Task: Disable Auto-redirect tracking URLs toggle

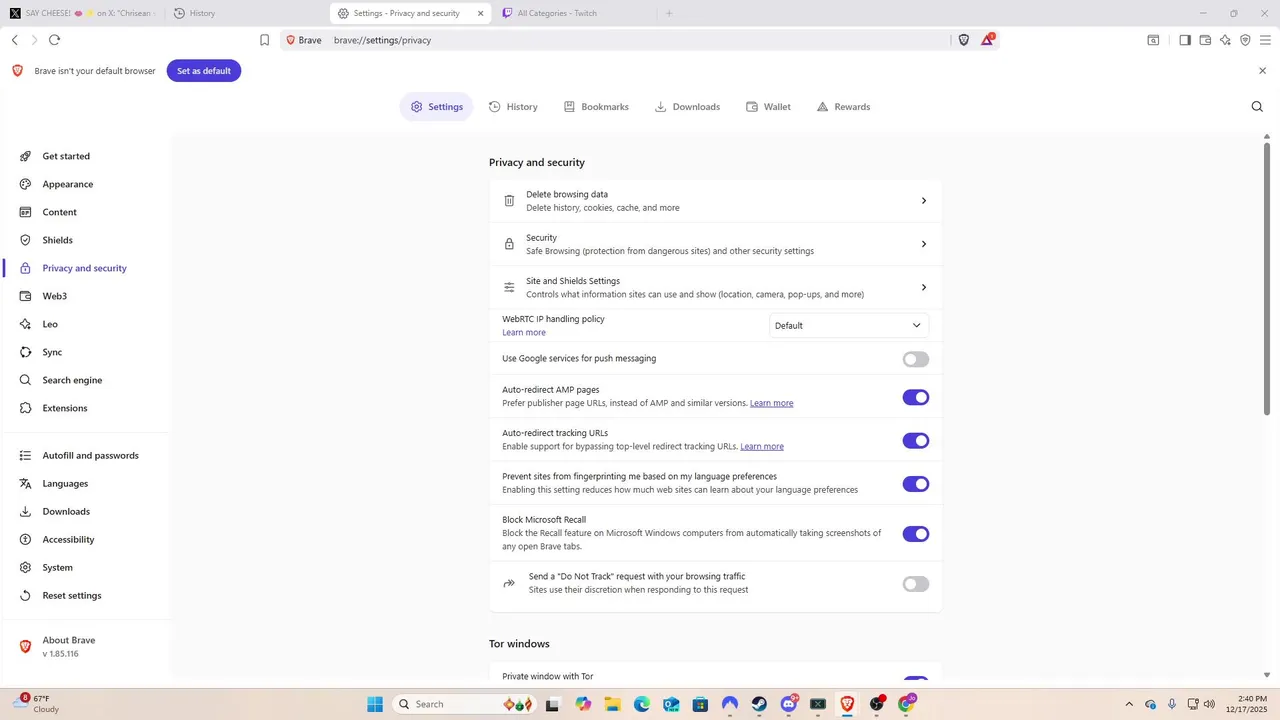Action: (x=915, y=440)
